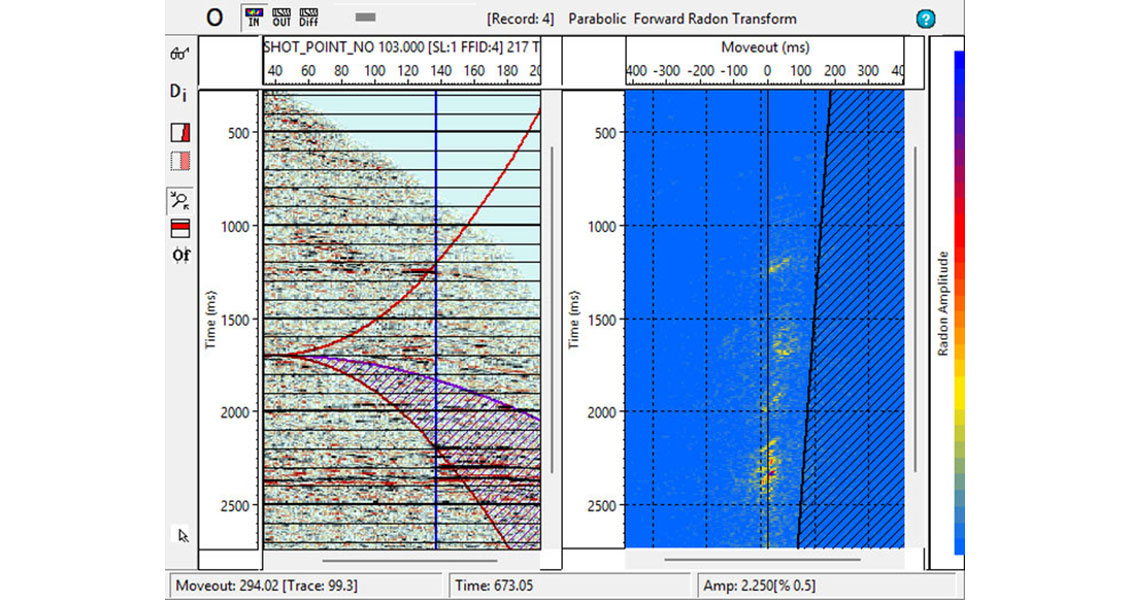The image size is (1130, 600).
Task: Click the seismic panel vertical scrollbar
Action: coord(553,310)
